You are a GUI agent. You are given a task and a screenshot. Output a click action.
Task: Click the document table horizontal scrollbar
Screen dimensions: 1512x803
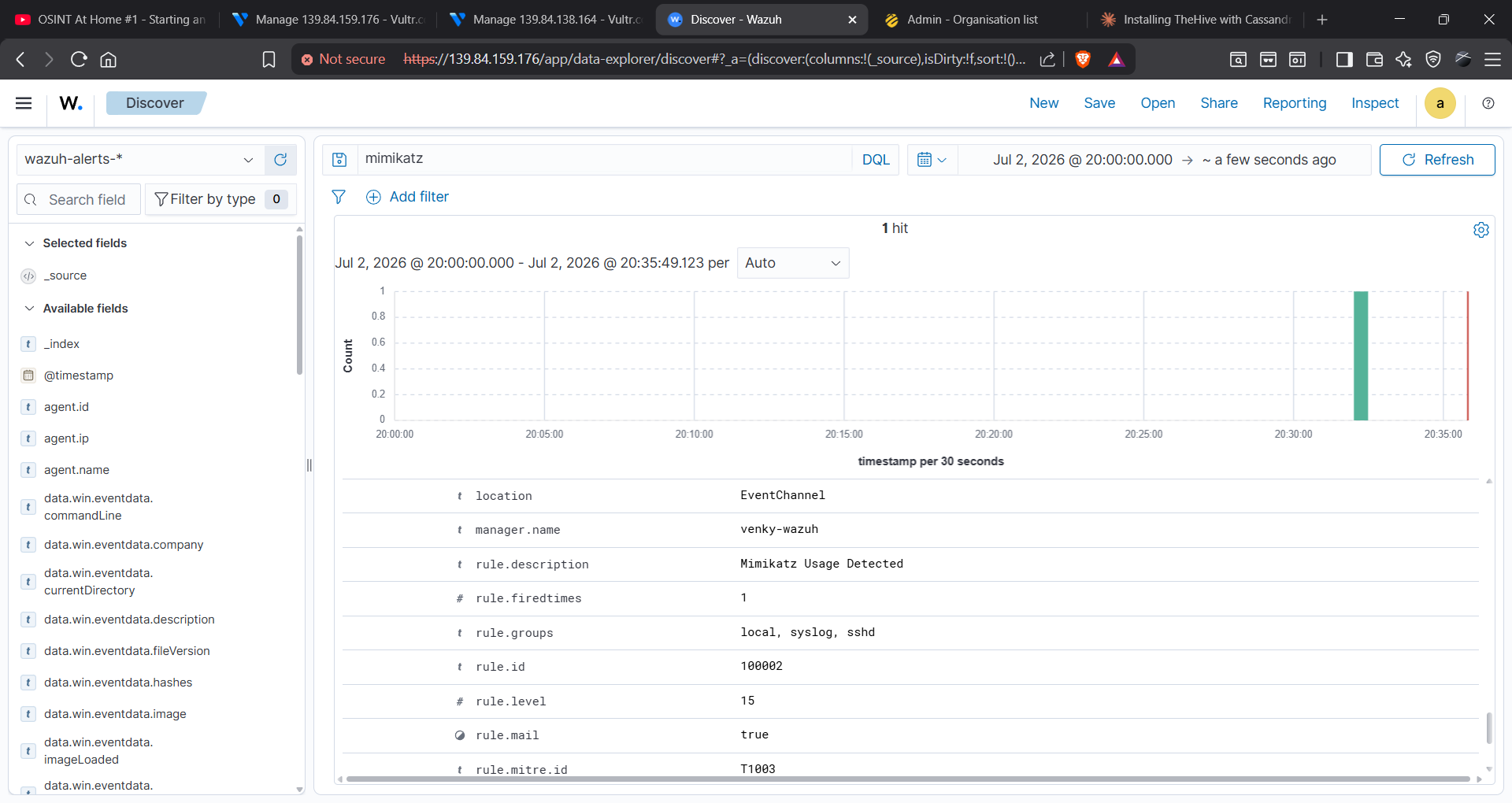pyautogui.click(x=908, y=779)
